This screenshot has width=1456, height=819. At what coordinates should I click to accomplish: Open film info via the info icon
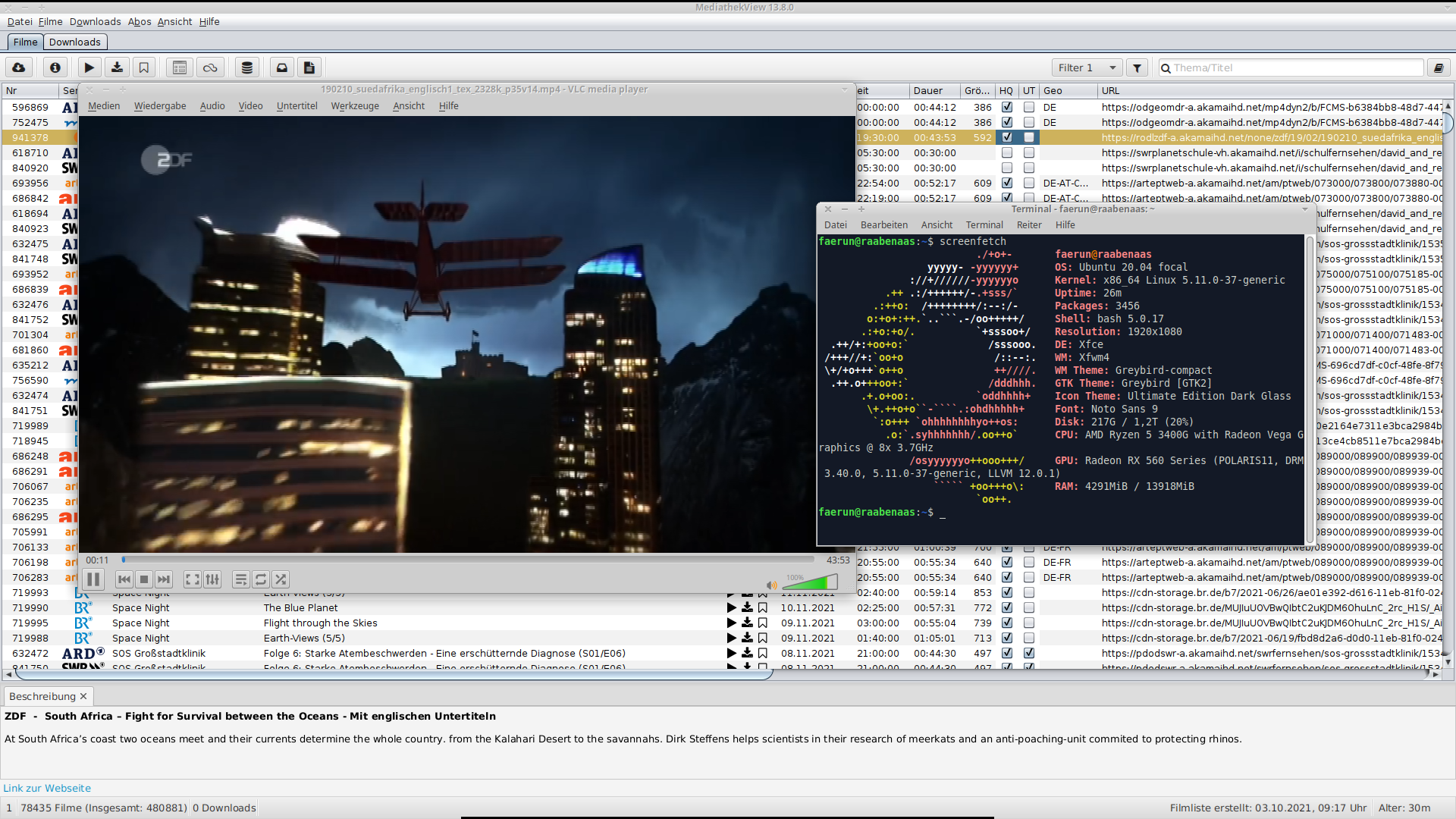(x=55, y=68)
